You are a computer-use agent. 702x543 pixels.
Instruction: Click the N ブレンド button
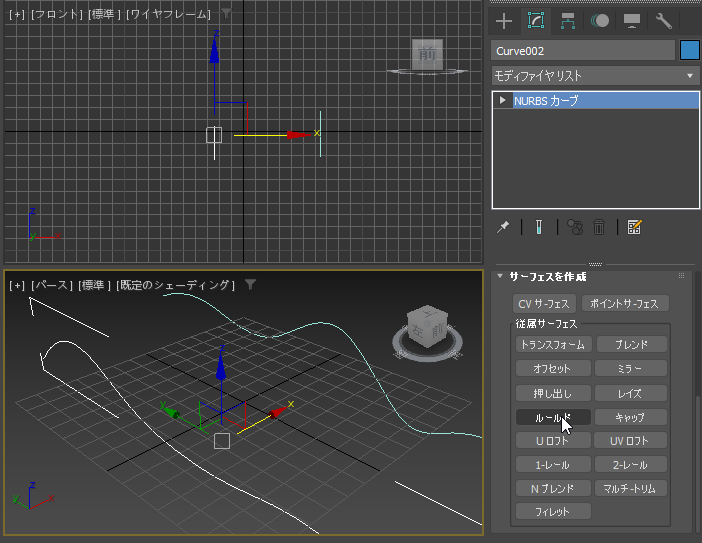tap(553, 488)
